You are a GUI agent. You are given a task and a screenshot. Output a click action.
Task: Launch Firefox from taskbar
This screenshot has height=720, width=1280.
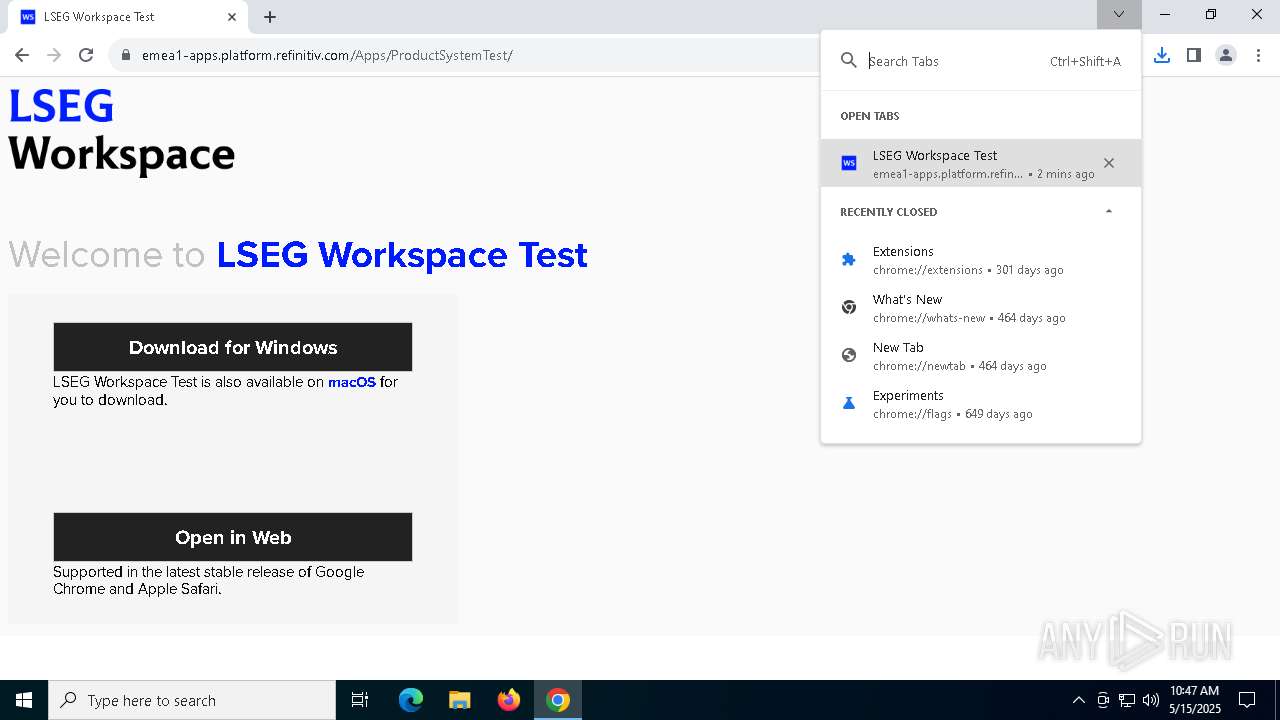tap(509, 700)
